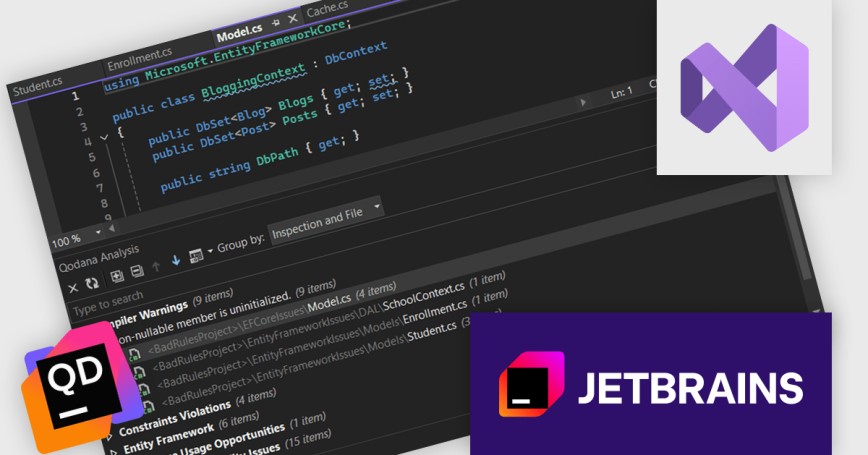Refresh the Qodana Analysis results
The image size is (868, 455).
pyautogui.click(x=92, y=283)
